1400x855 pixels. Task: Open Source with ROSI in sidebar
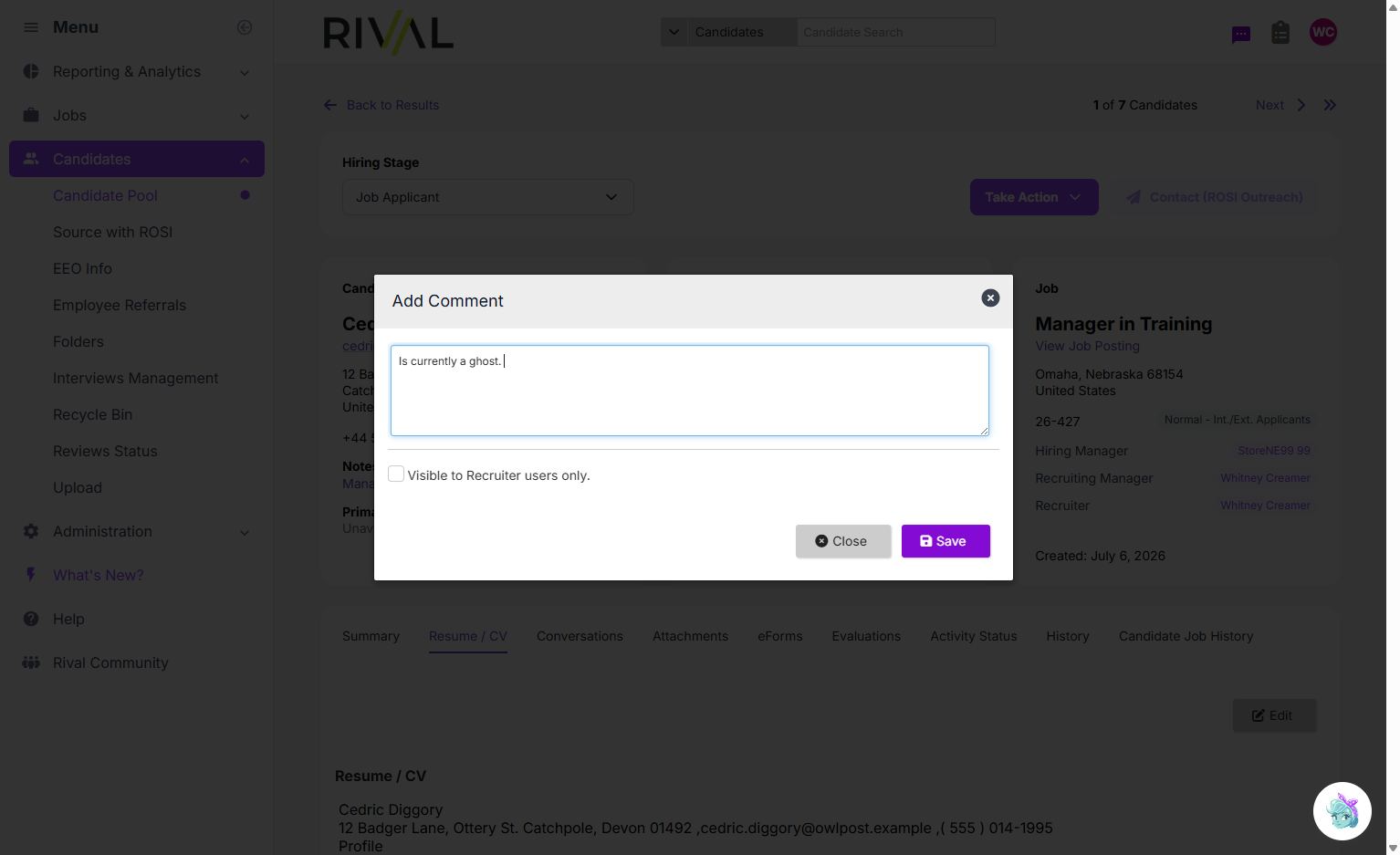tap(112, 232)
